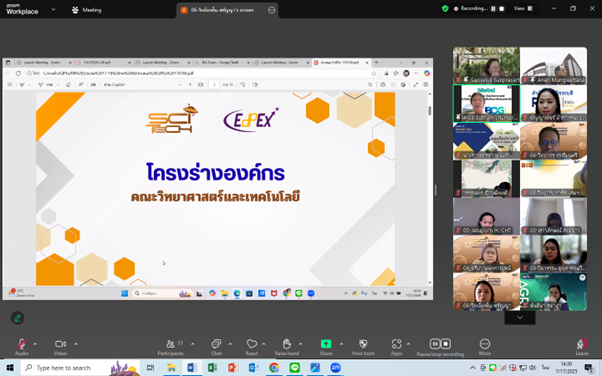Open the More options icon

[x=485, y=347]
